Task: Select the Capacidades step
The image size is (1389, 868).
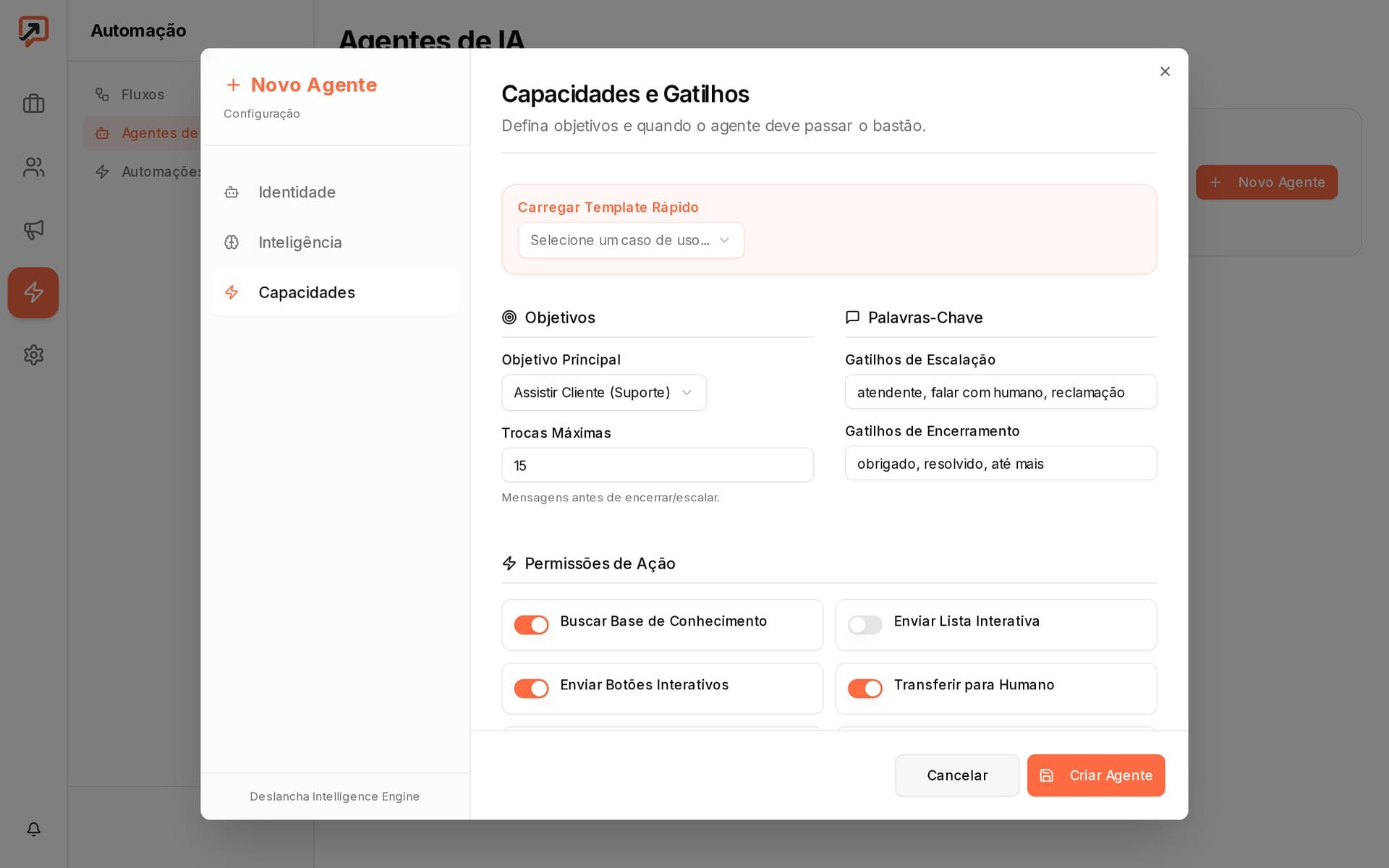Action: pos(335,292)
